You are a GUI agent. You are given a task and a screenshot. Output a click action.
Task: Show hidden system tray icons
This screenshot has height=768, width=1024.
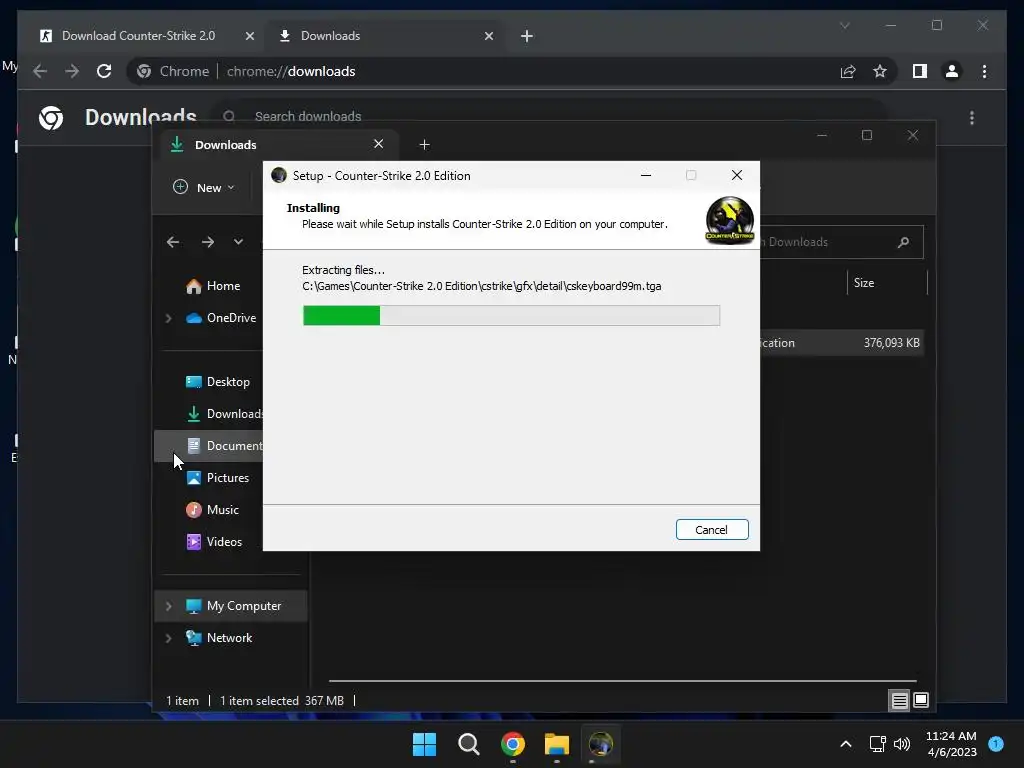(846, 744)
